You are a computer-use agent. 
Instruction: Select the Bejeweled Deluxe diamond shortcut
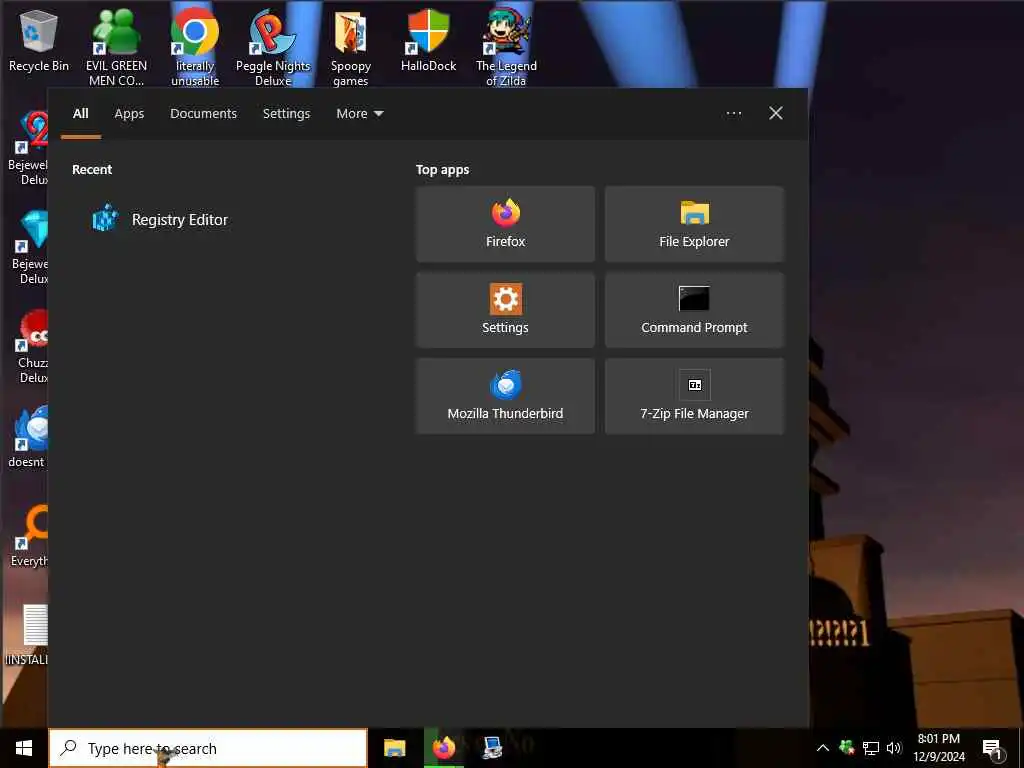pyautogui.click(x=31, y=247)
